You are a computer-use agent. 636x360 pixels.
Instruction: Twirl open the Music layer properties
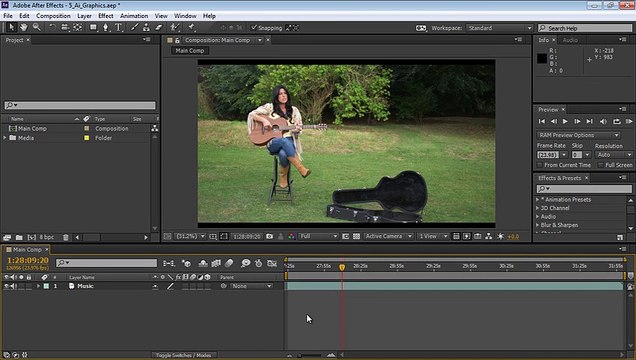tap(39, 286)
